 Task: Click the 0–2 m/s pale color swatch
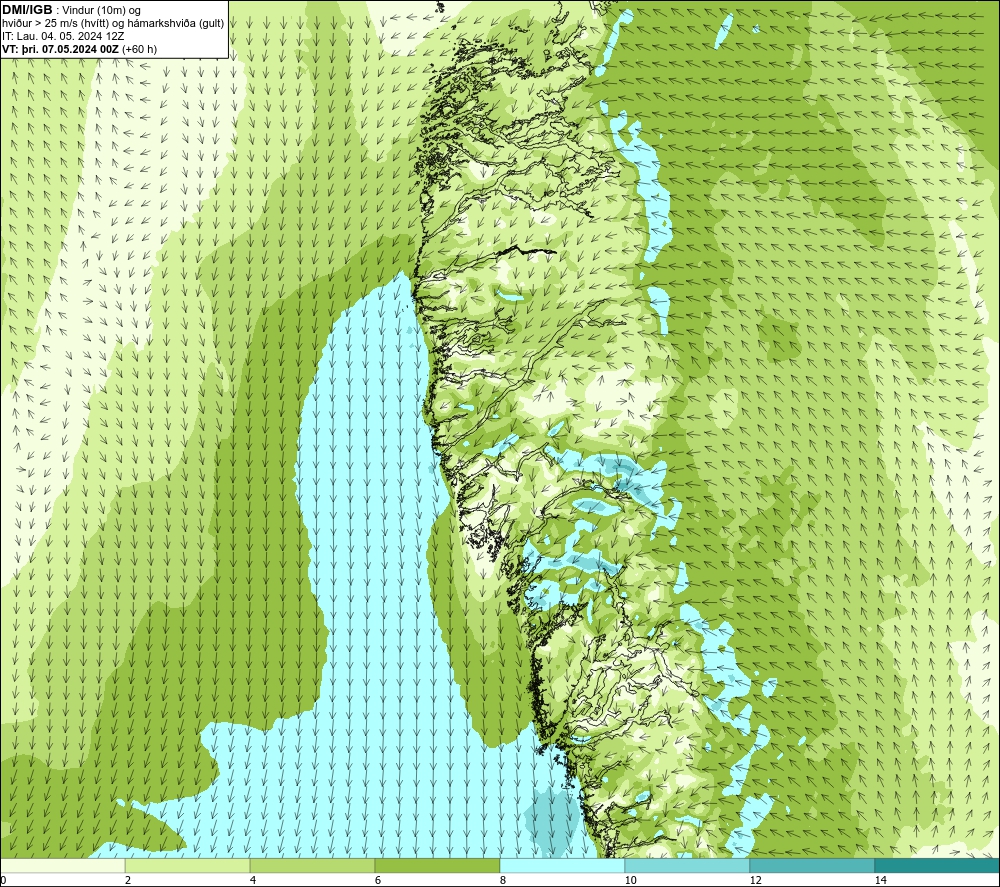pyautogui.click(x=62, y=866)
